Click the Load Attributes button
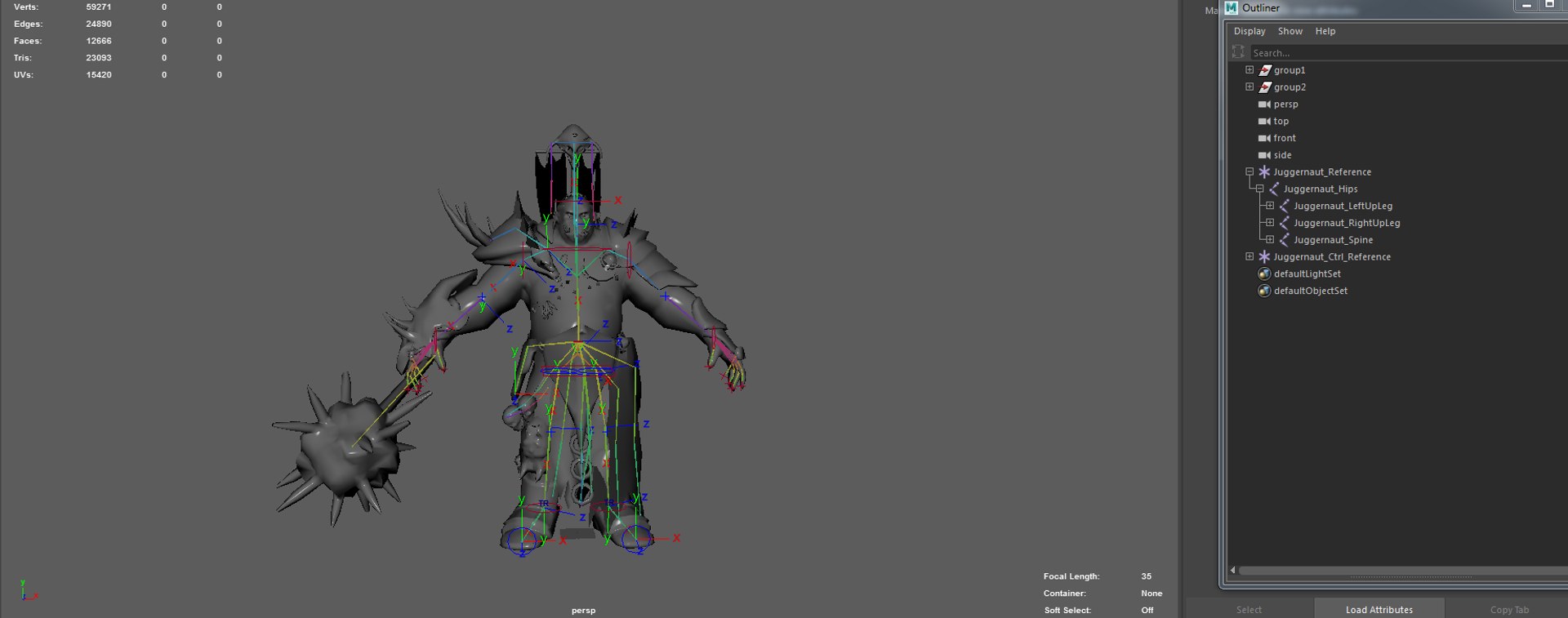 pyautogui.click(x=1379, y=609)
